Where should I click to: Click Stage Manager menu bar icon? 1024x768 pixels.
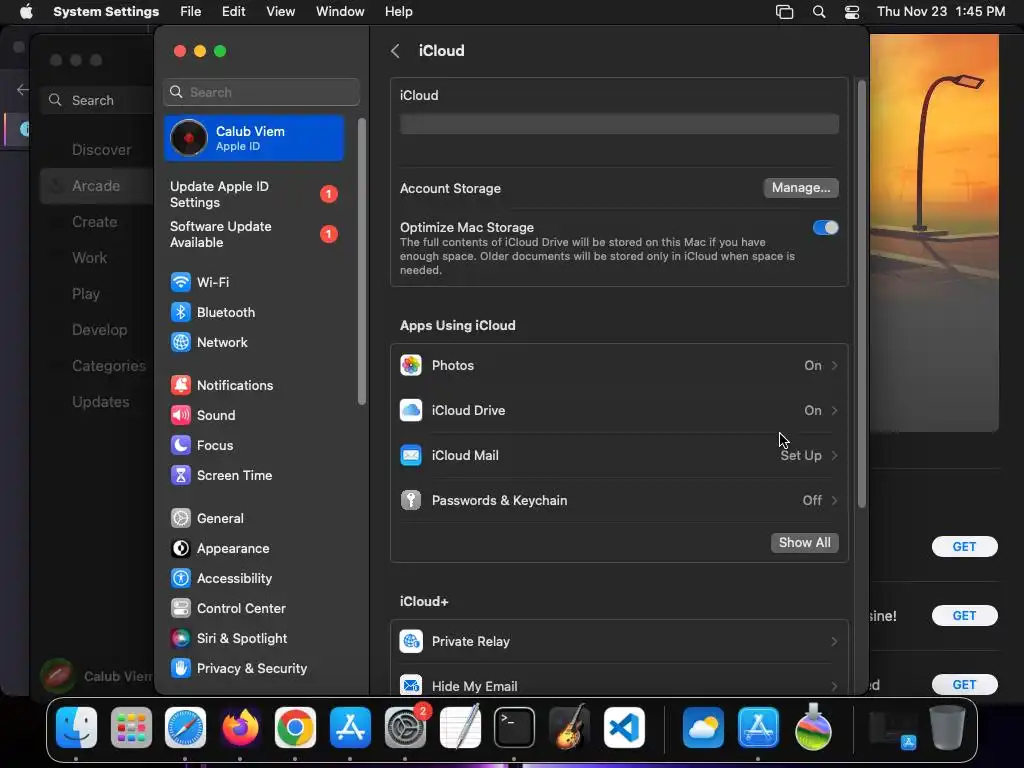(784, 12)
